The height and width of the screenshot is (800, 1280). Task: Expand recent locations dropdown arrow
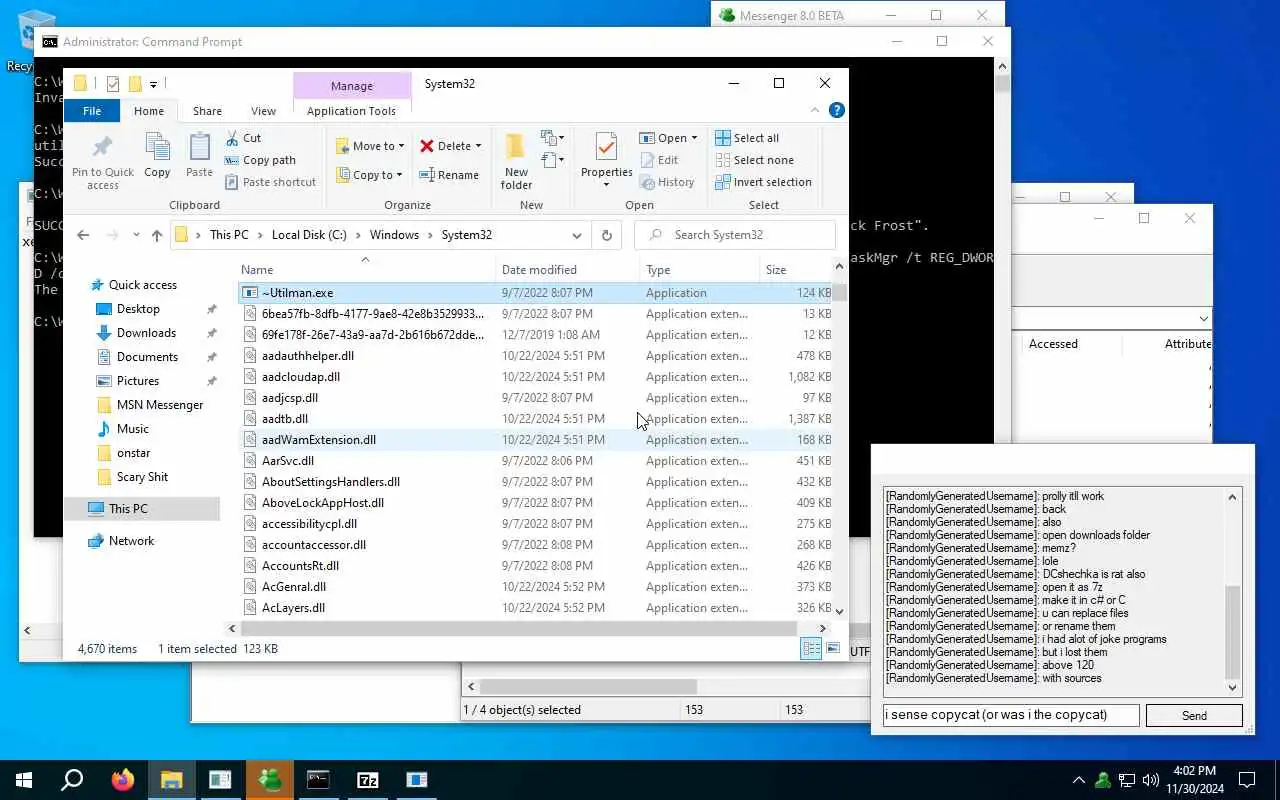click(134, 235)
